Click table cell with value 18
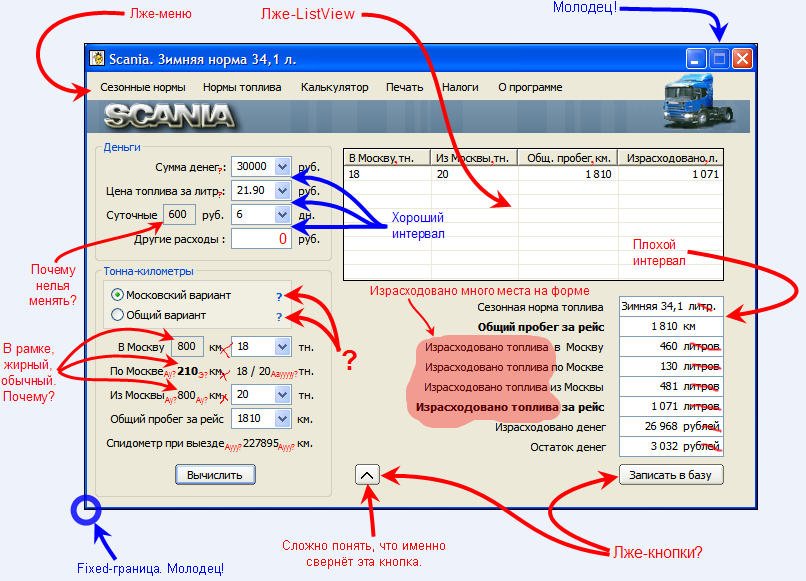Viewport: 806px width, 581px height. tap(388, 174)
